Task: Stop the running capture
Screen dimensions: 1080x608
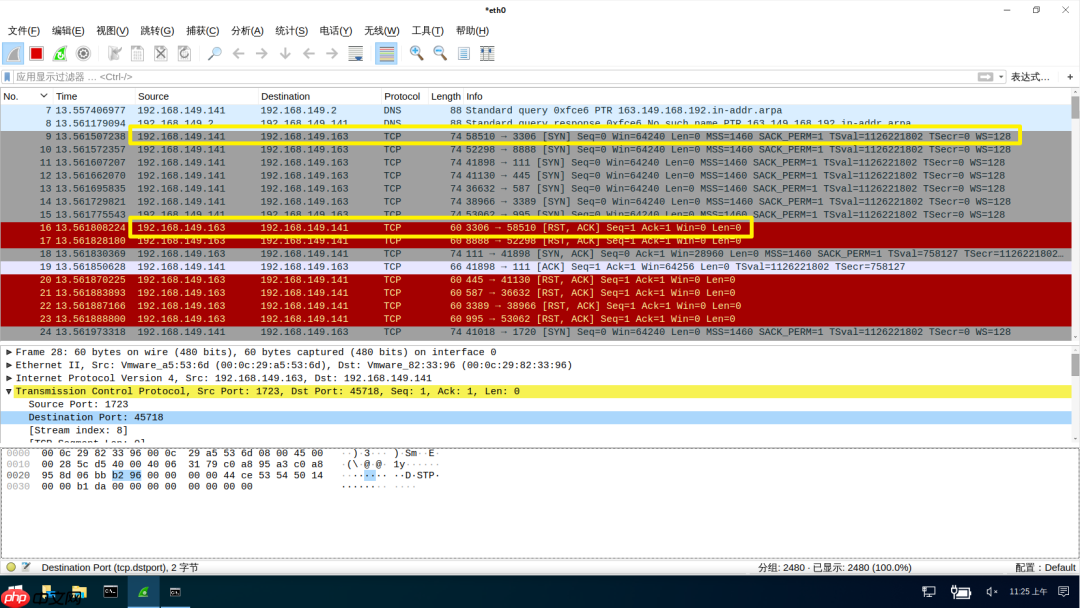Action: click(38, 52)
